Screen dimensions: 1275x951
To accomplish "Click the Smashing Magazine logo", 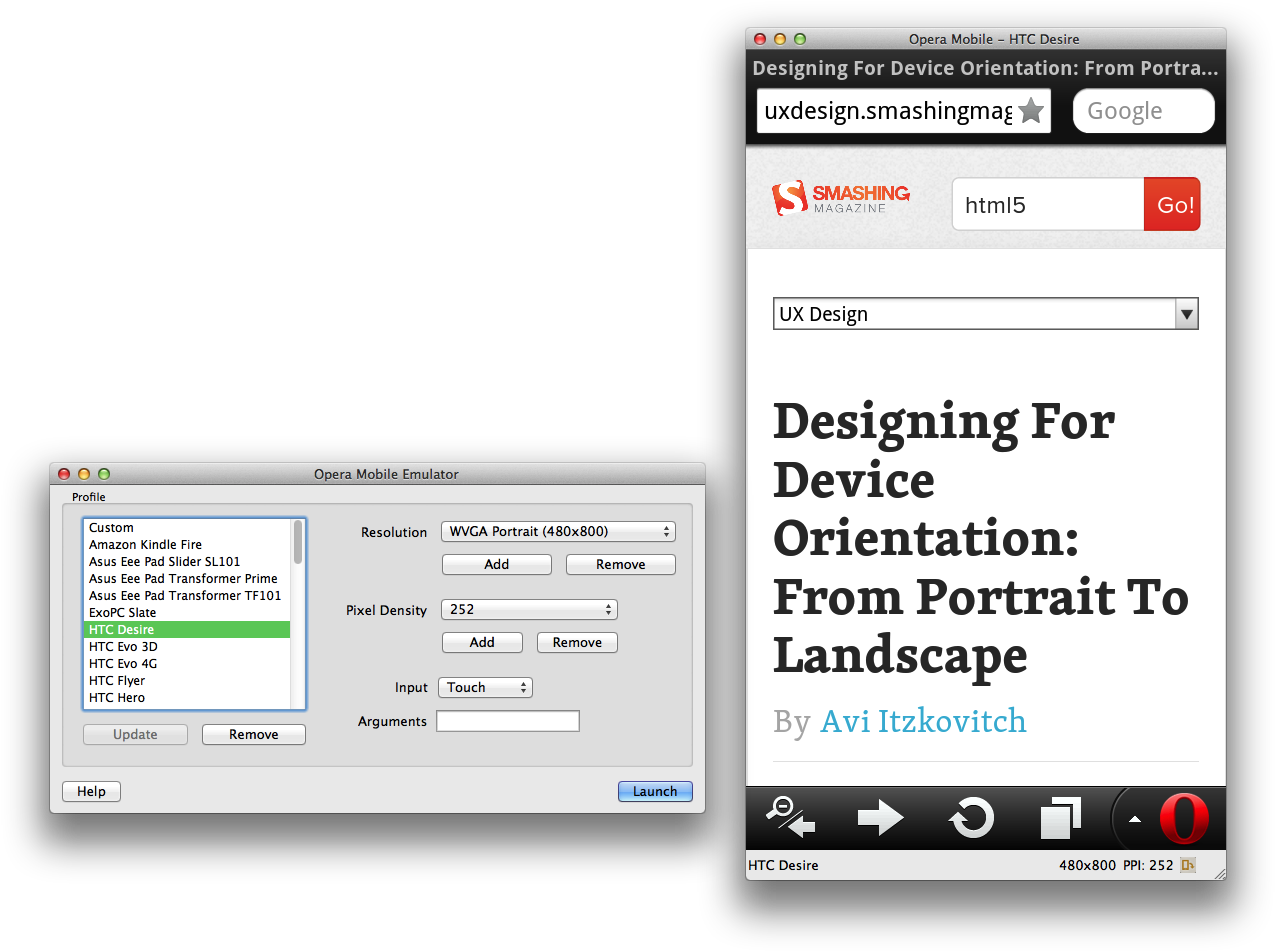I will tap(841, 197).
